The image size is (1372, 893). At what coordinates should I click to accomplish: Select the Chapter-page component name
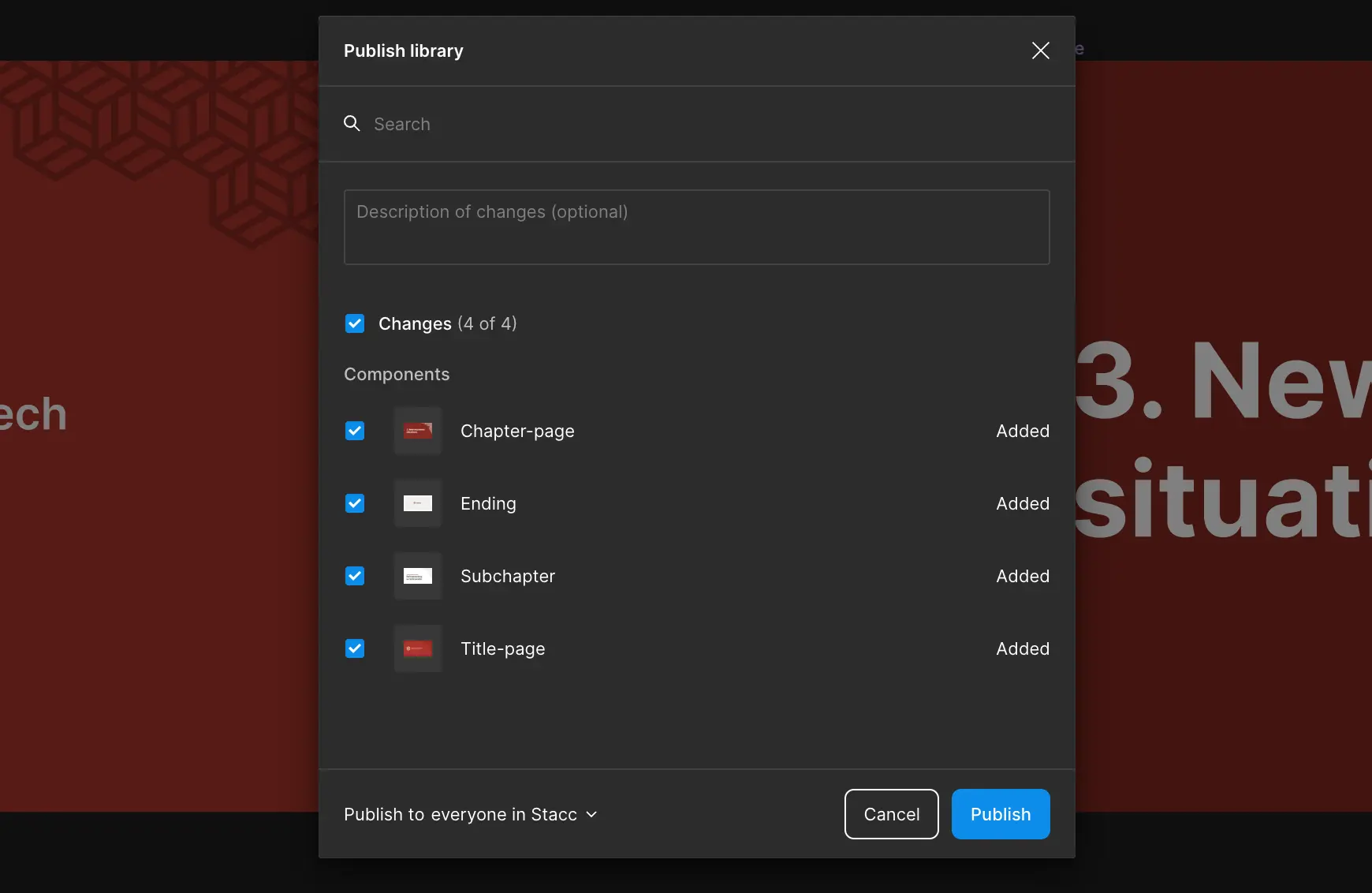click(517, 431)
